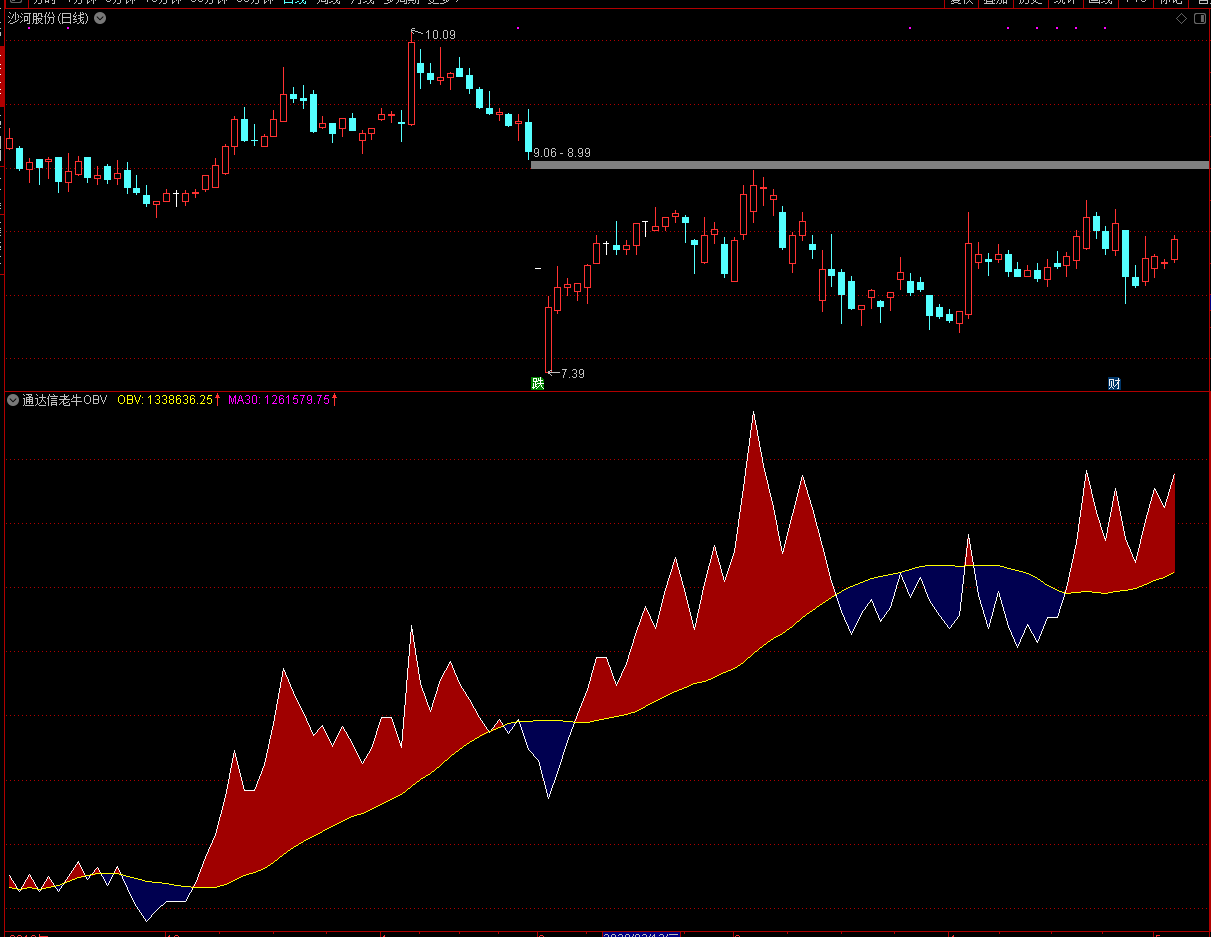This screenshot has width=1211, height=937.
Task: Click the diamond icon at the chart's top right
Action: click(1181, 18)
